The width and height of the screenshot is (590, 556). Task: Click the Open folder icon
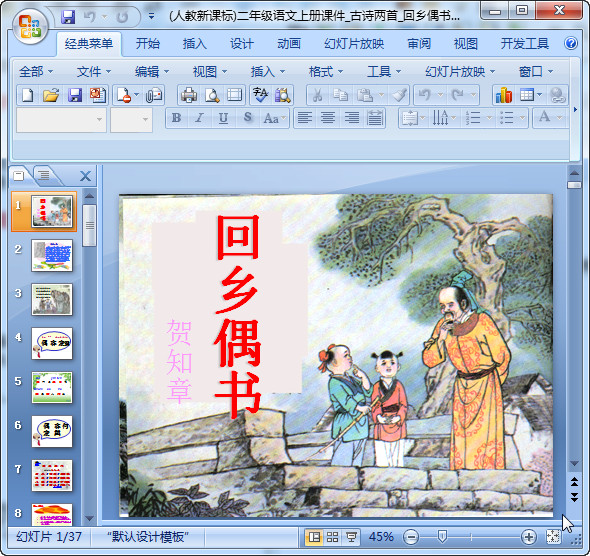[51, 95]
